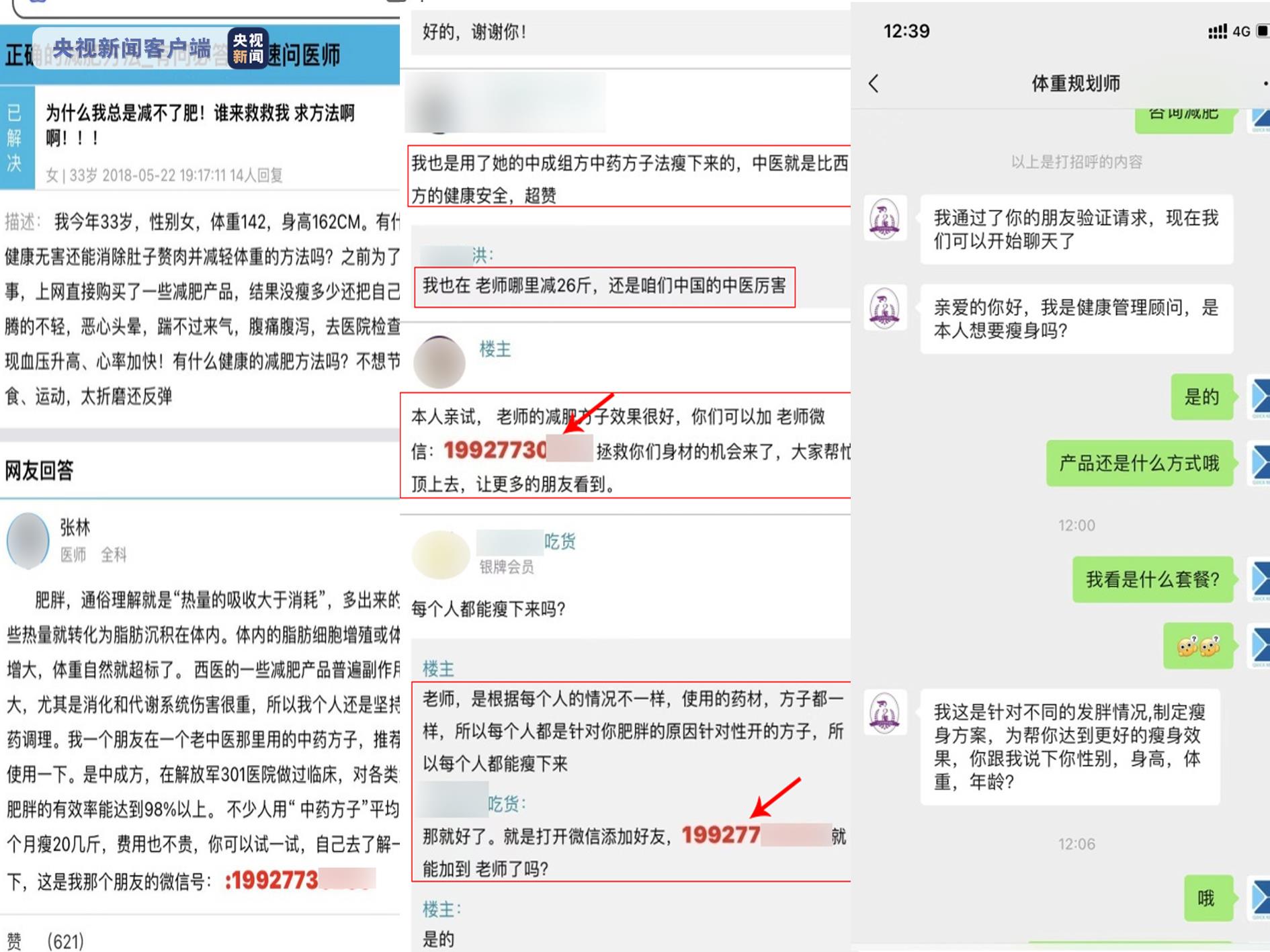The width and height of the screenshot is (1270, 952).
Task: Click the "已解决" status tag
Action: 15,138
